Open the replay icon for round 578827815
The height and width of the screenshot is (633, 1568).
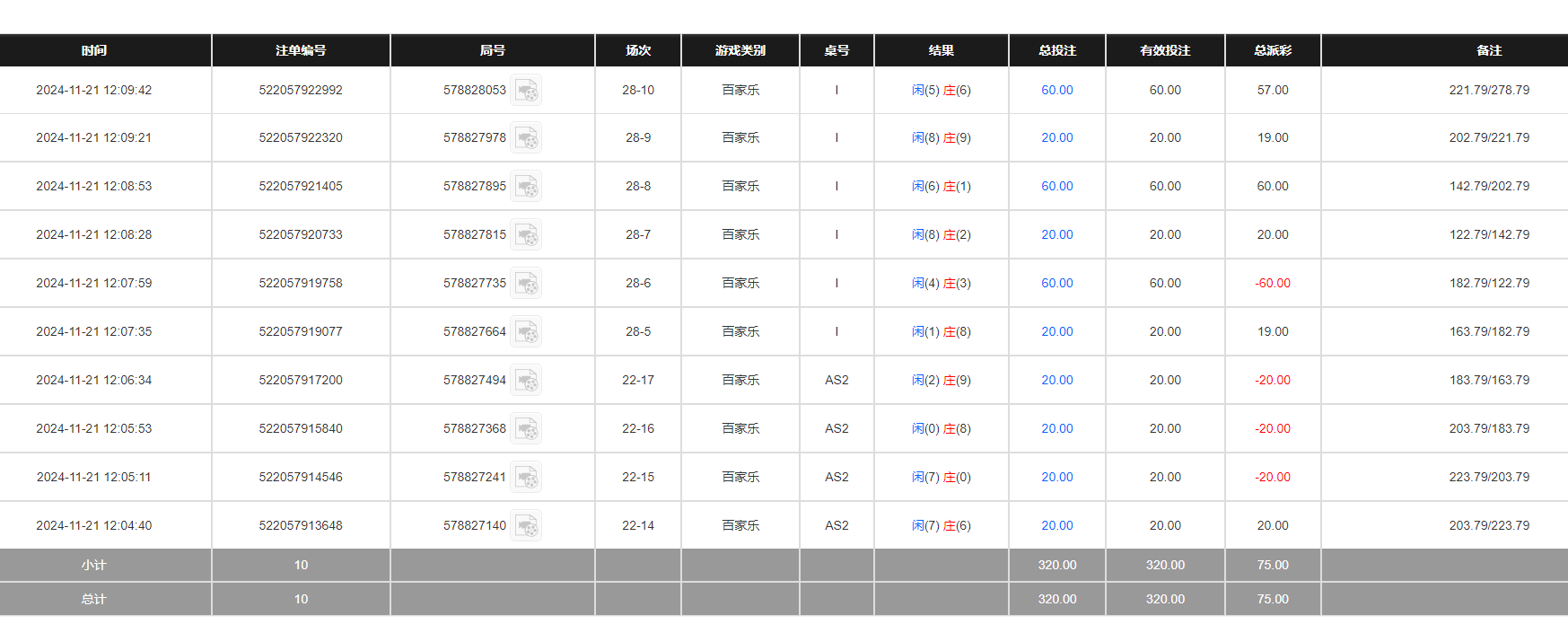tap(526, 235)
